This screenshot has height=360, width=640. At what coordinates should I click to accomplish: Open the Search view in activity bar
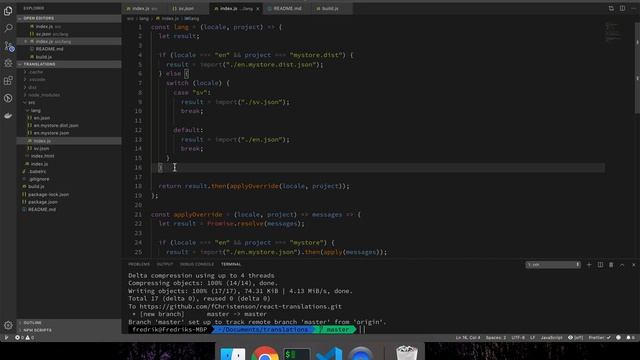pyautogui.click(x=8, y=28)
